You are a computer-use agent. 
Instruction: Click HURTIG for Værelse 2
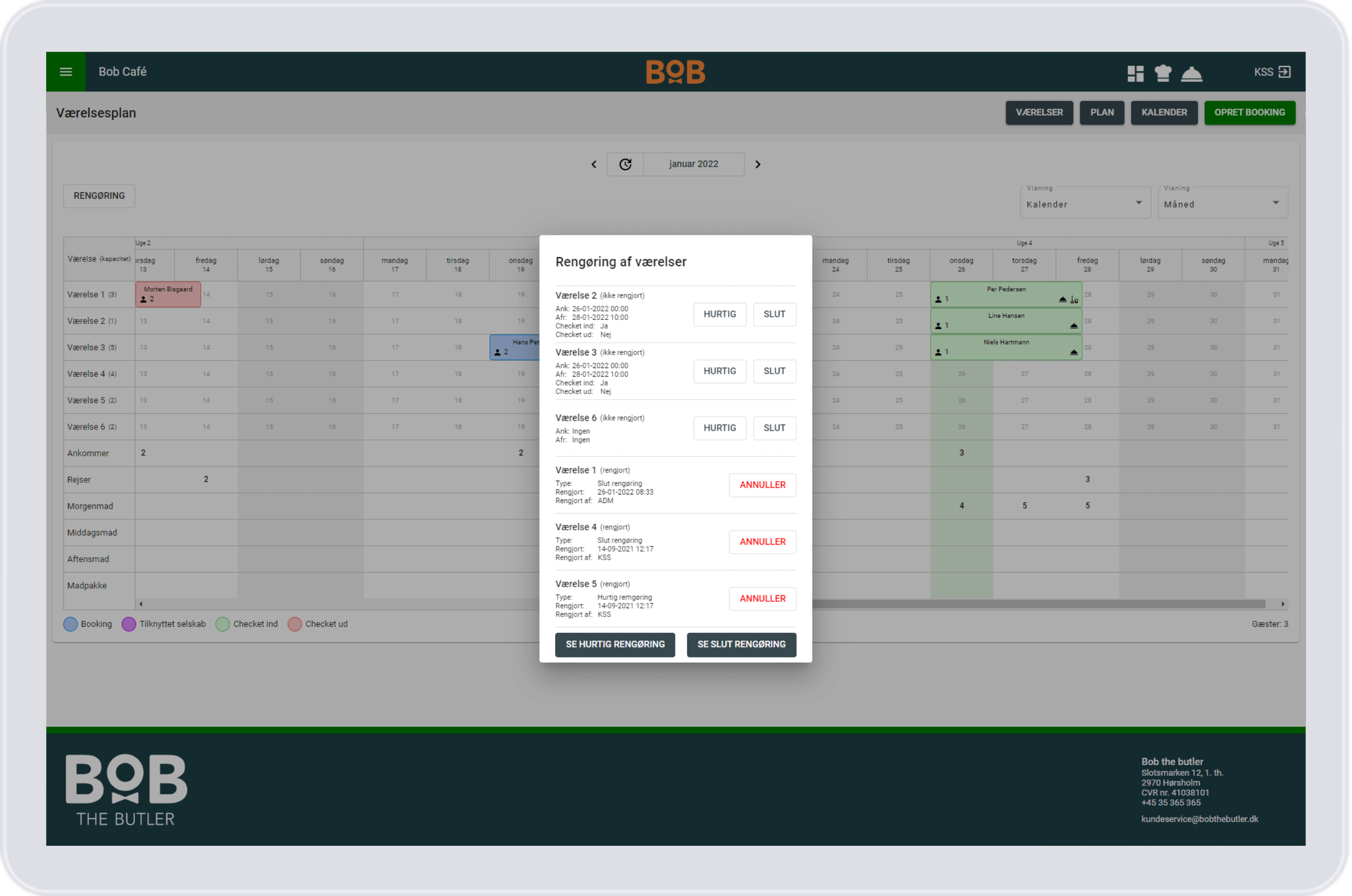coord(720,314)
